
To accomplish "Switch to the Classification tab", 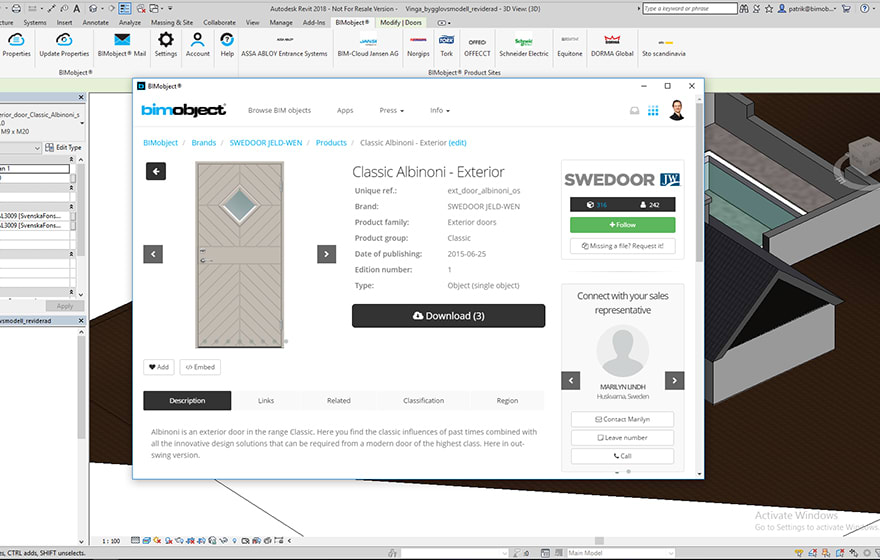I will coord(423,401).
